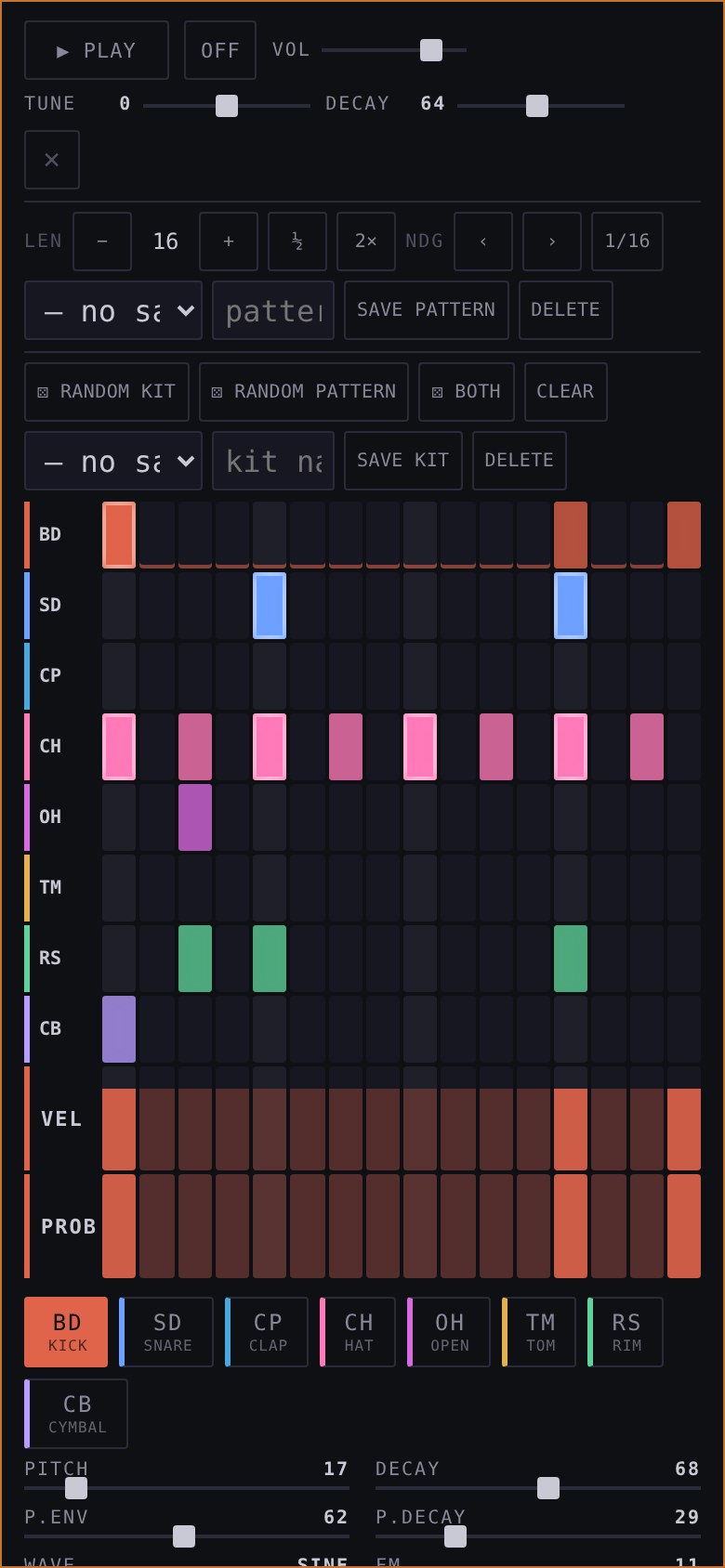Click RANDOM KIT button
725x1568 pixels.
click(107, 392)
